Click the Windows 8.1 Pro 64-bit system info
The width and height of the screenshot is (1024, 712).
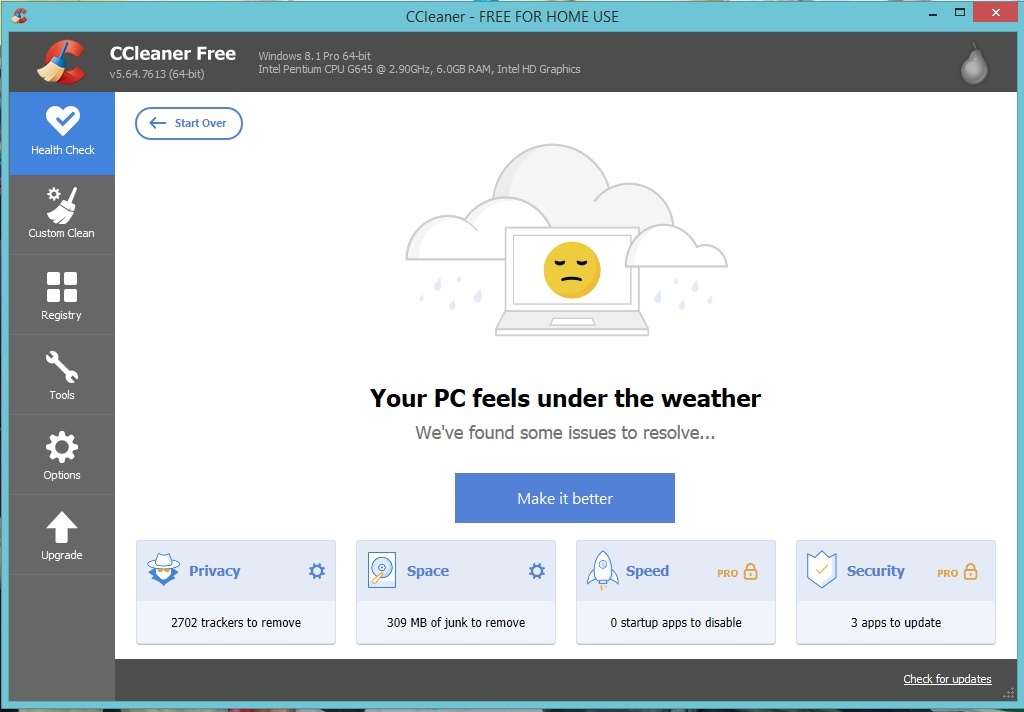[x=315, y=56]
